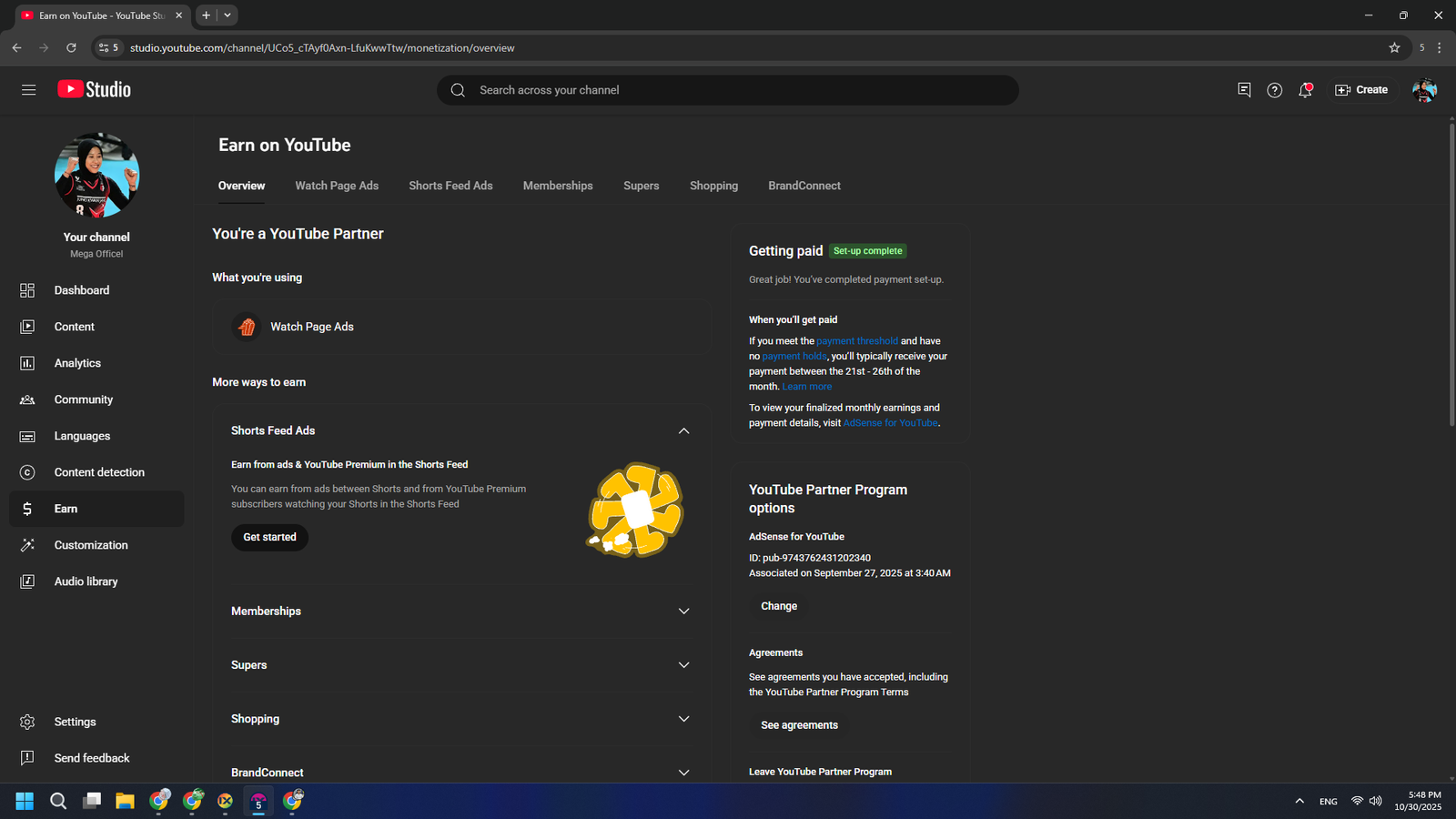Image resolution: width=1456 pixels, height=819 pixels.
Task: Click the See agreements button
Action: click(x=799, y=725)
